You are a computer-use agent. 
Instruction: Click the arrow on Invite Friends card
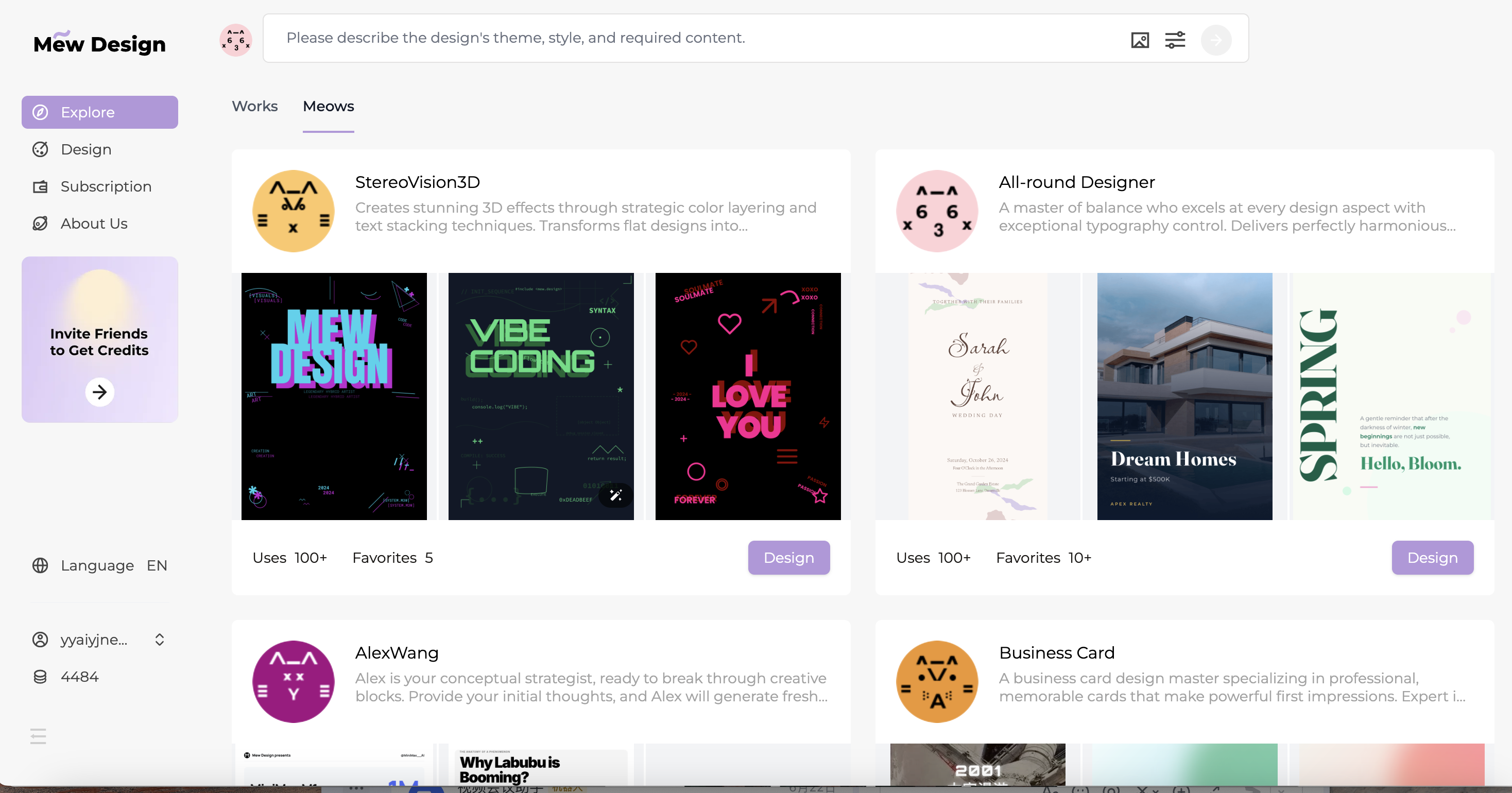100,391
